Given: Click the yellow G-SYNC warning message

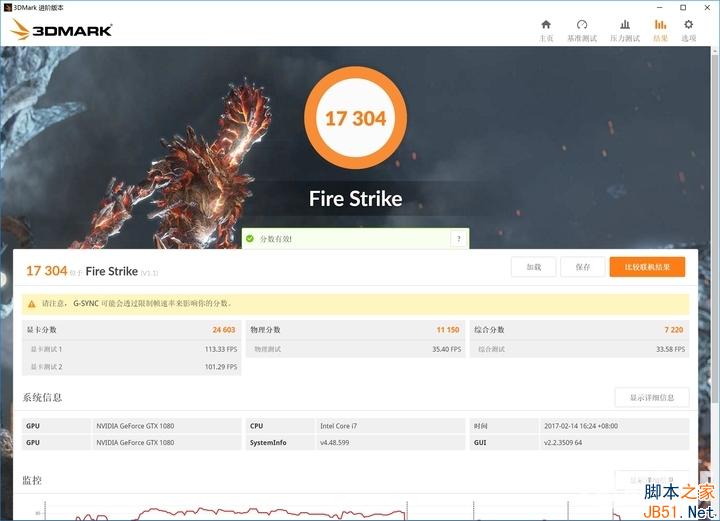Looking at the screenshot, I should [x=355, y=304].
